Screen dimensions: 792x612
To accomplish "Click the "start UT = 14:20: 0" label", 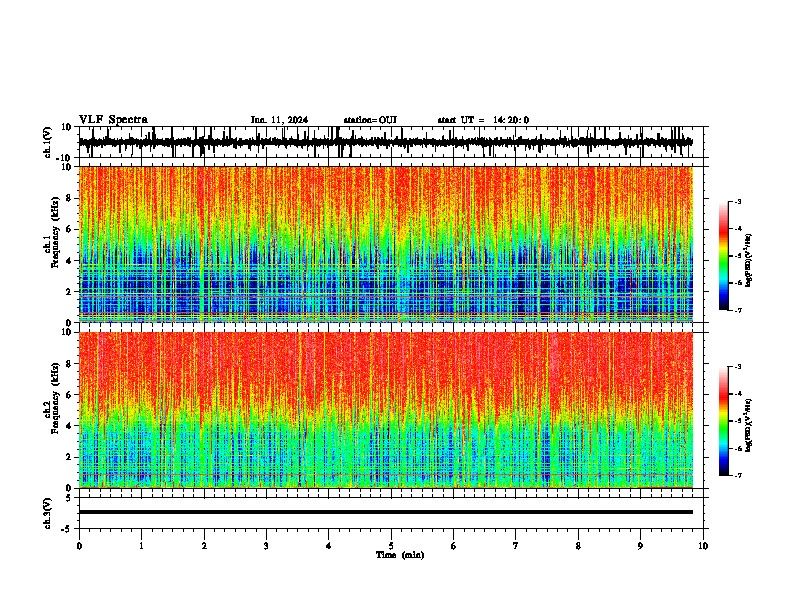I will click(483, 120).
